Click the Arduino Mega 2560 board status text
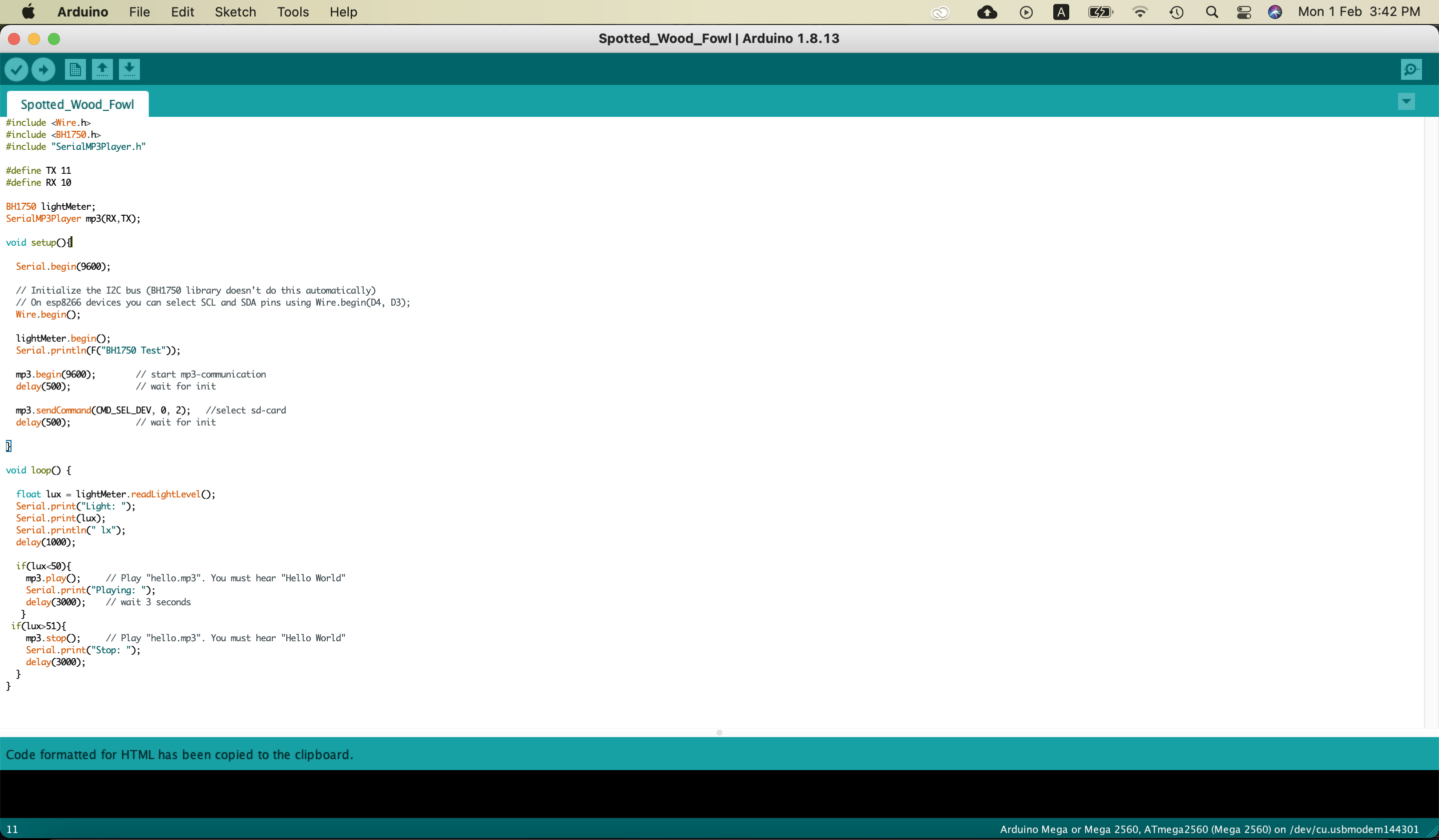The width and height of the screenshot is (1439, 840). [x=1209, y=829]
